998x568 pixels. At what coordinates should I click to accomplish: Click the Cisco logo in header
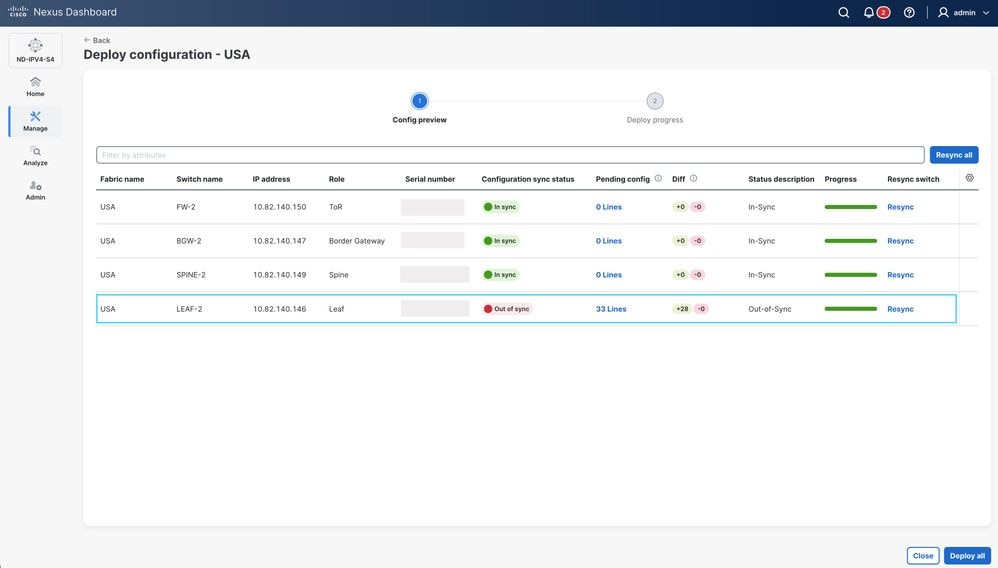click(18, 11)
